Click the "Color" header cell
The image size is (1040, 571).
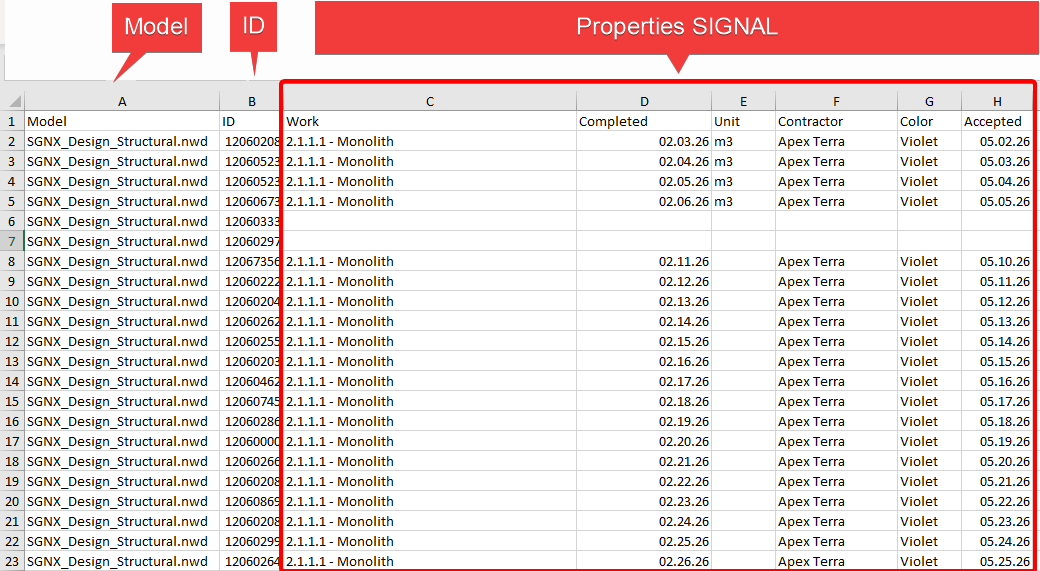coord(929,121)
